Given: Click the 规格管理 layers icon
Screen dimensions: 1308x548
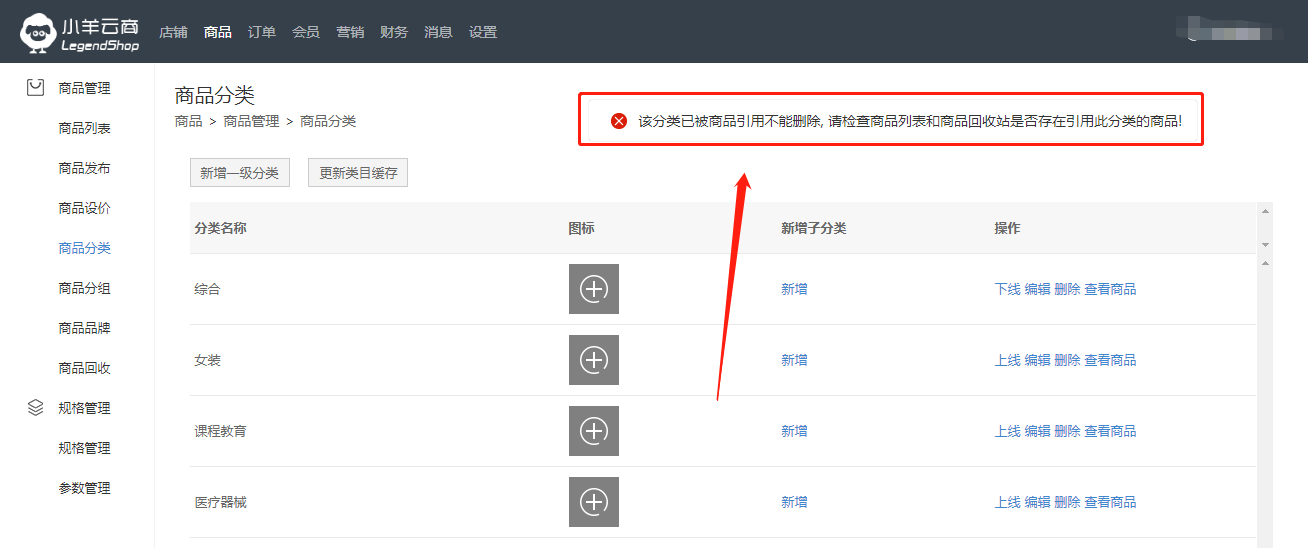Looking at the screenshot, I should click(x=36, y=408).
